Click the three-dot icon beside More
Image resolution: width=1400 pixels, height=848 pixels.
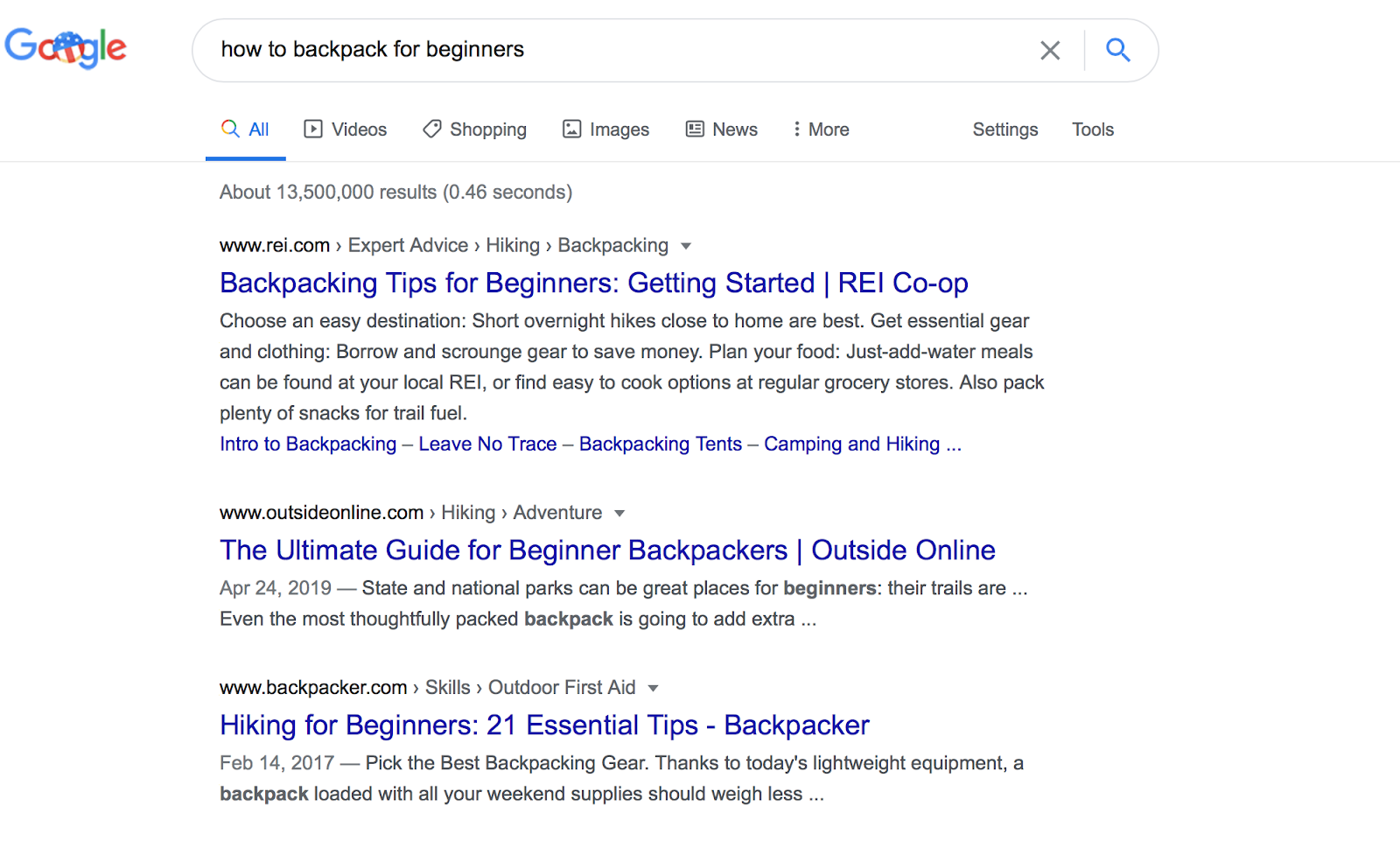[796, 130]
